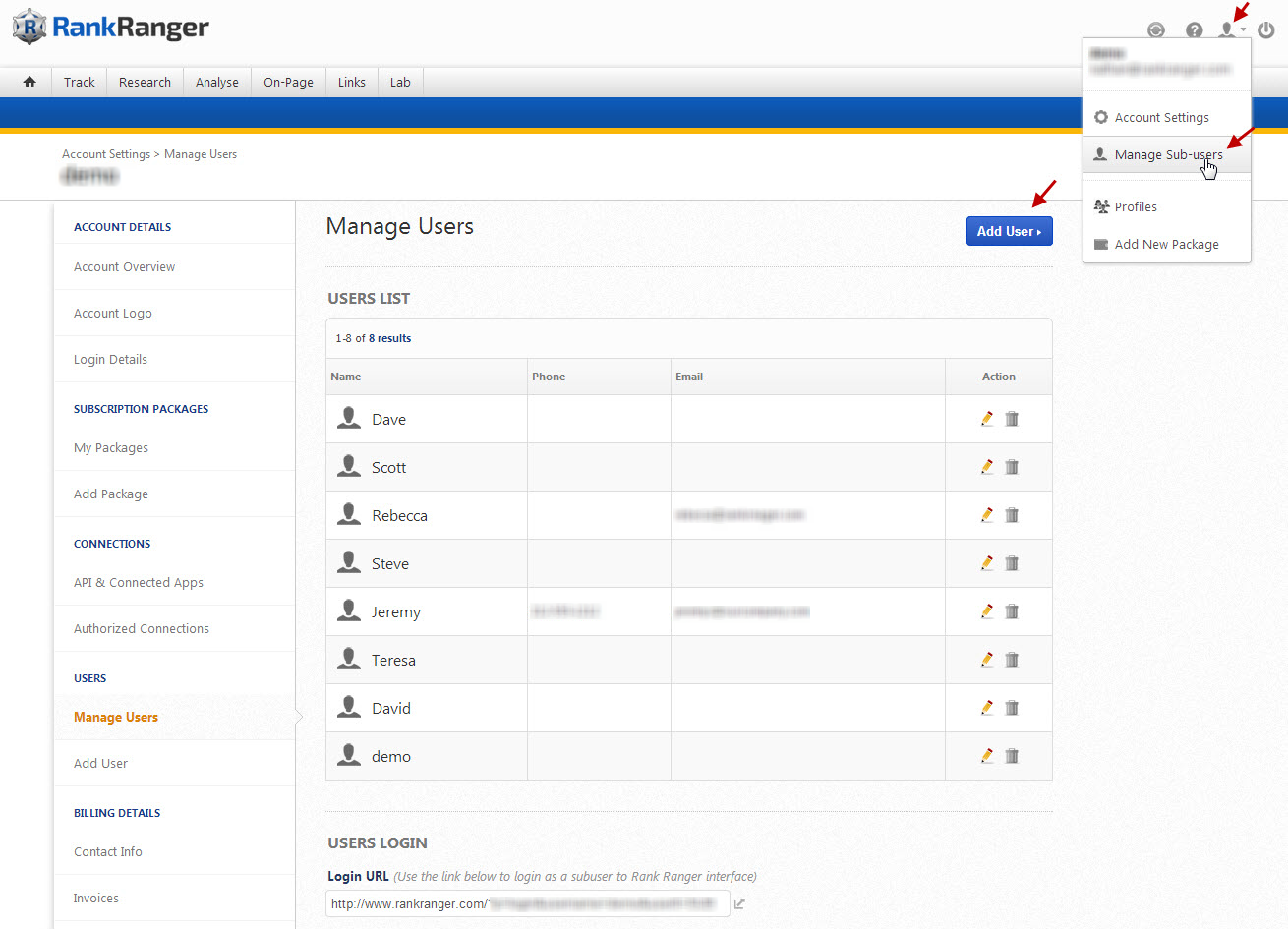The width and height of the screenshot is (1288, 929).
Task: Select Add New Package from dropdown
Action: (1166, 245)
